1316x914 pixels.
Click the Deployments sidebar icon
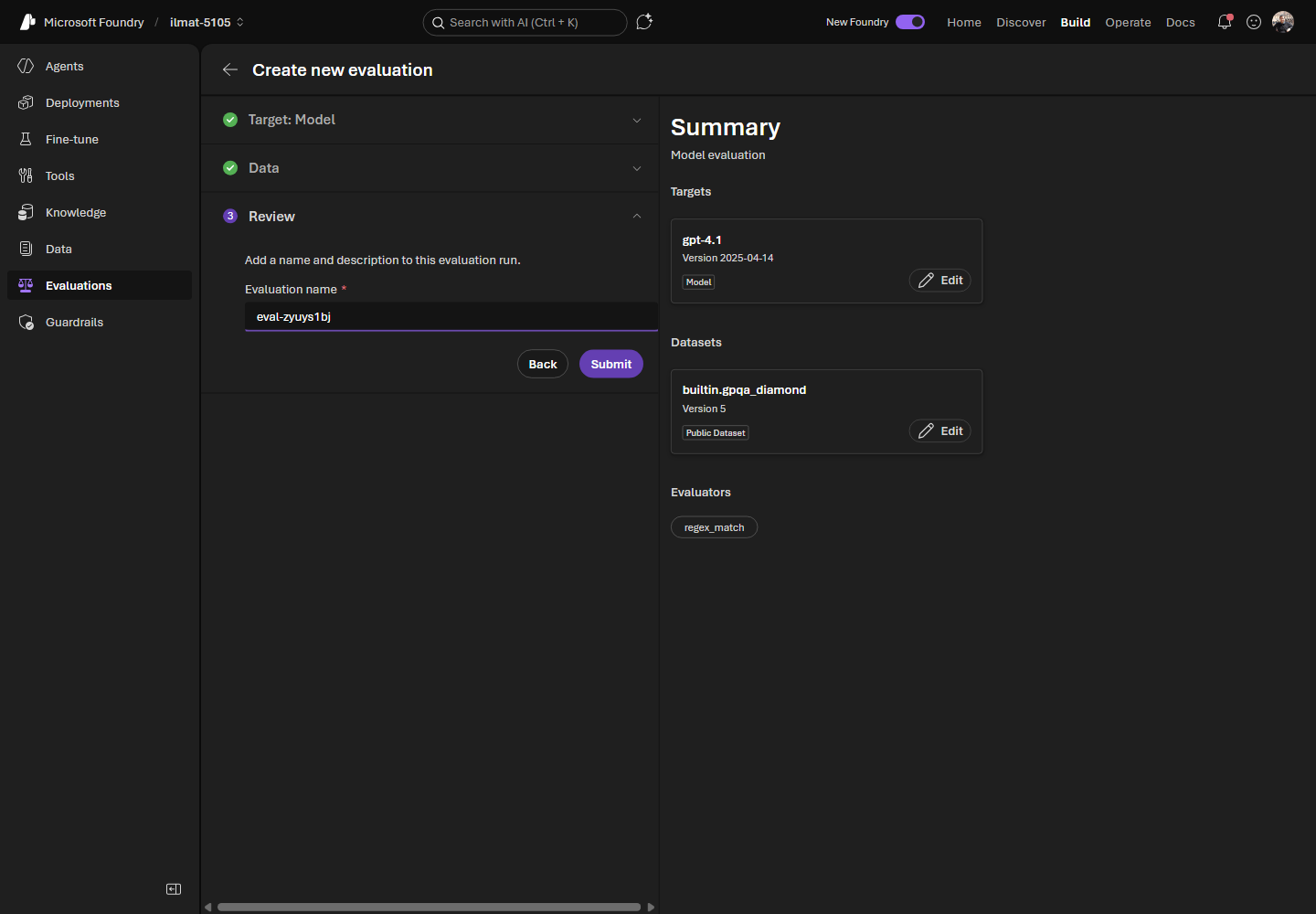coord(26,102)
